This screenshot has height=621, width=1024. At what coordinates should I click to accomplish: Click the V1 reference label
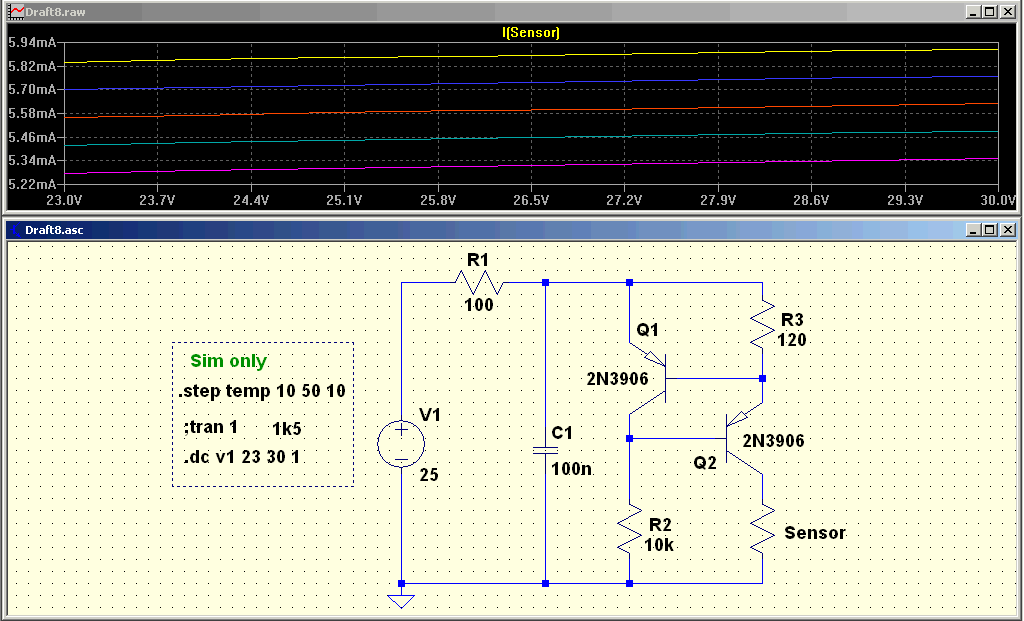pyautogui.click(x=430, y=415)
